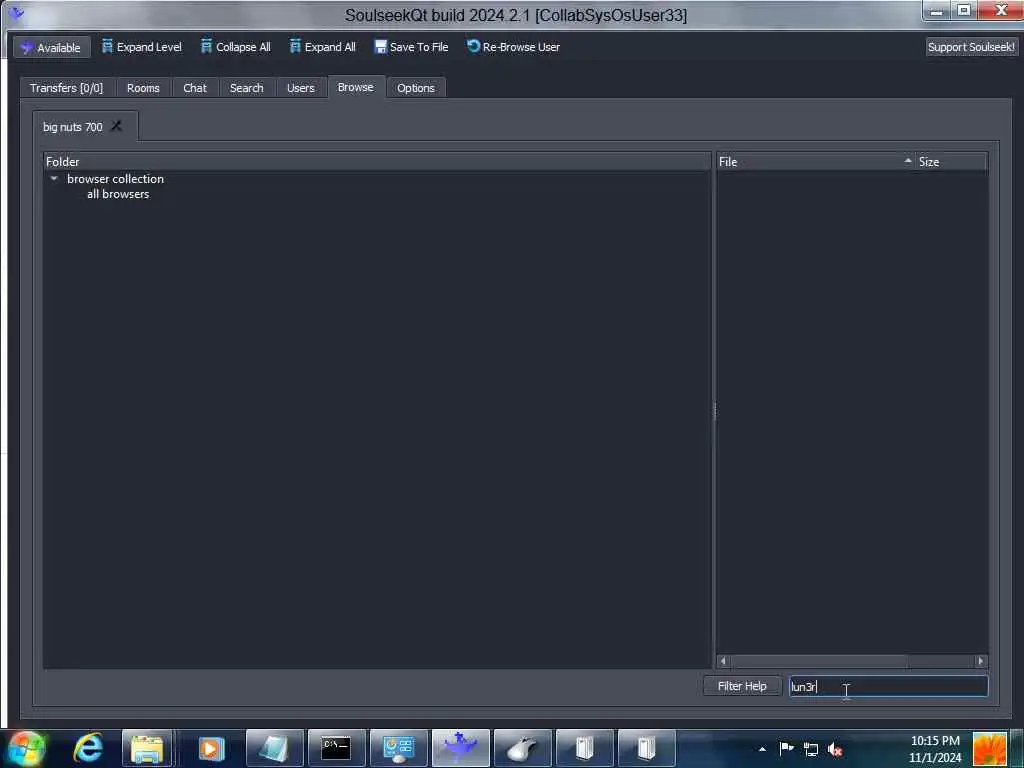Open Windows Explorer from the taskbar
Viewport: 1024px width, 768px height.
148,748
